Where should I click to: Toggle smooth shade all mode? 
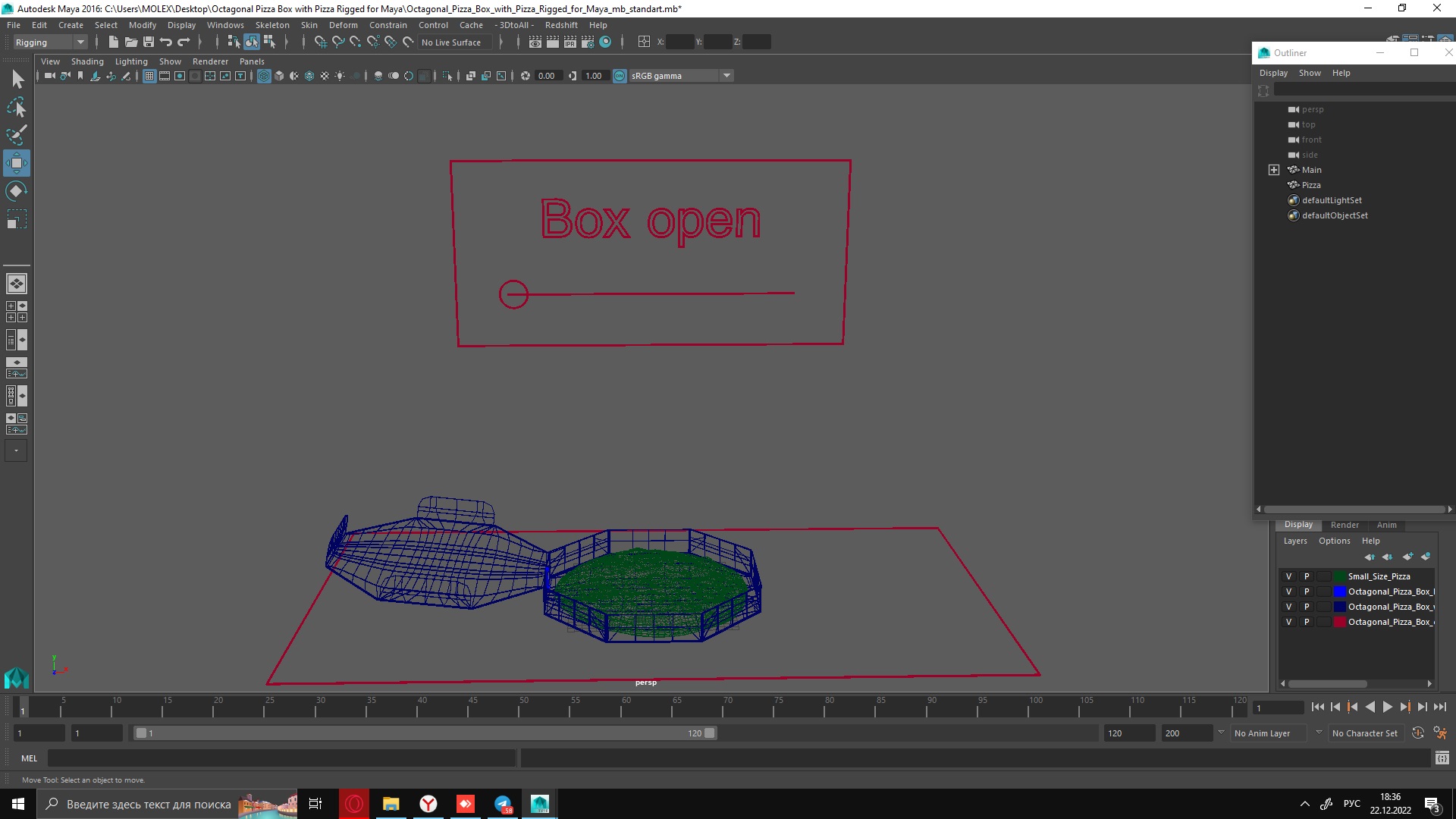click(x=279, y=76)
